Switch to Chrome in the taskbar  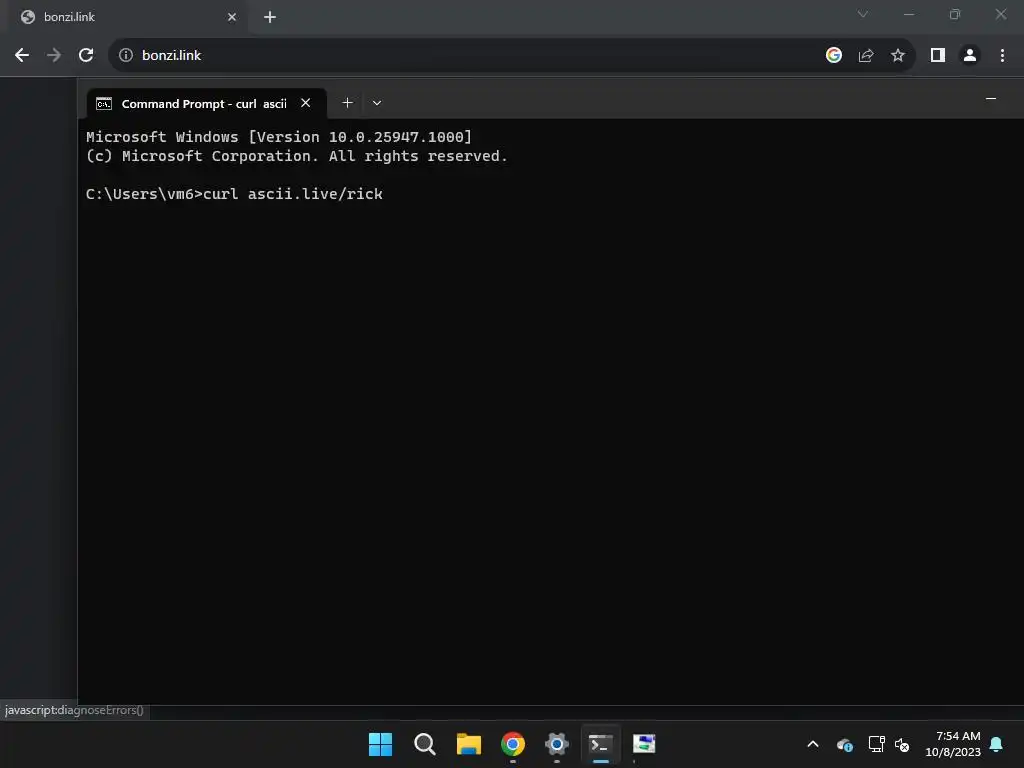point(513,744)
